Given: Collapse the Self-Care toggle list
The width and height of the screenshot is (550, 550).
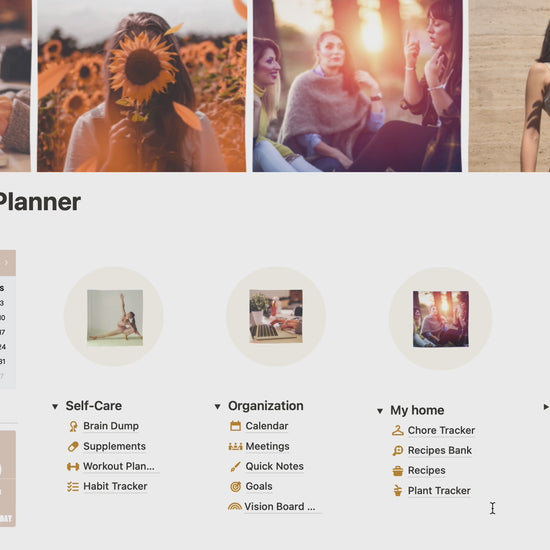Looking at the screenshot, I should coord(55,407).
